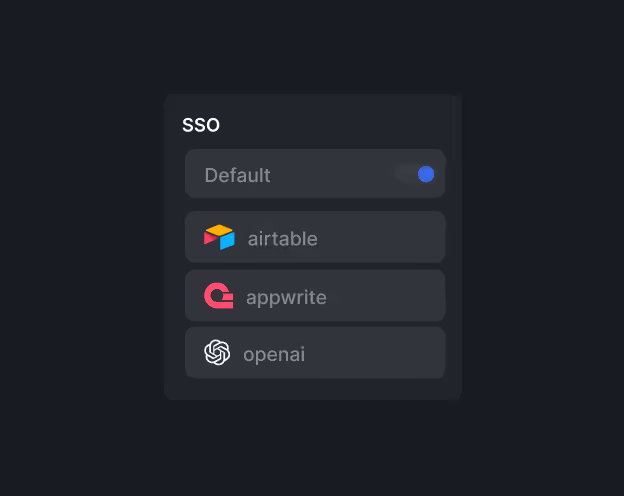Click the blue knob of the Default toggle
The width and height of the screenshot is (624, 496).
pyautogui.click(x=426, y=174)
